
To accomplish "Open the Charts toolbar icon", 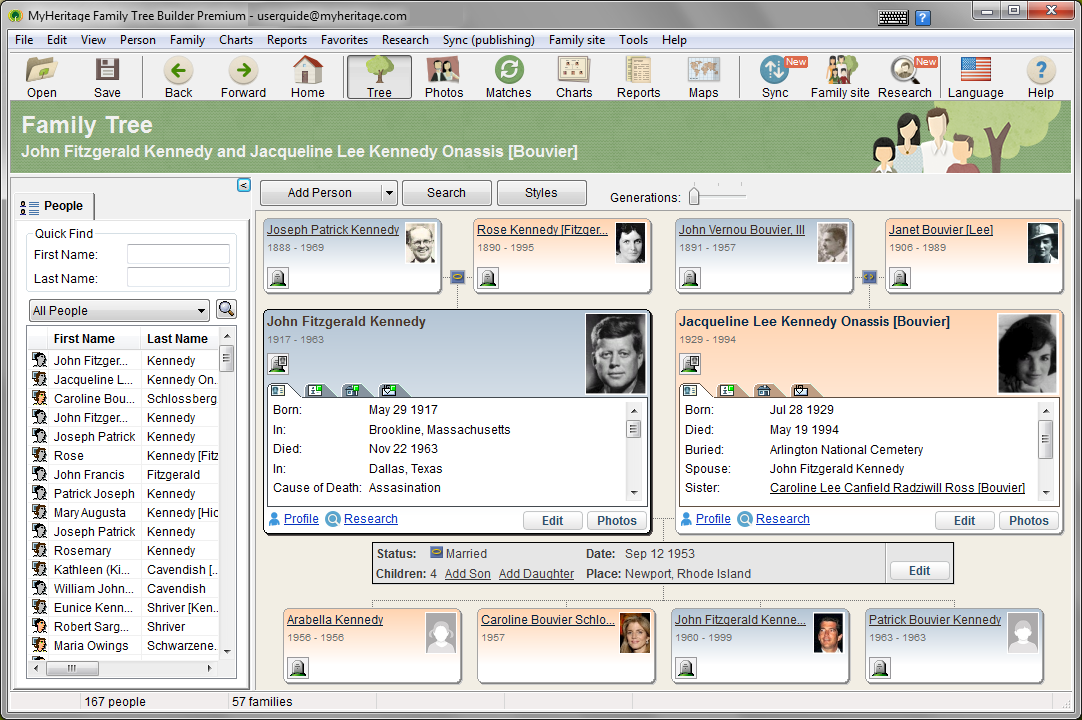I will (x=573, y=77).
